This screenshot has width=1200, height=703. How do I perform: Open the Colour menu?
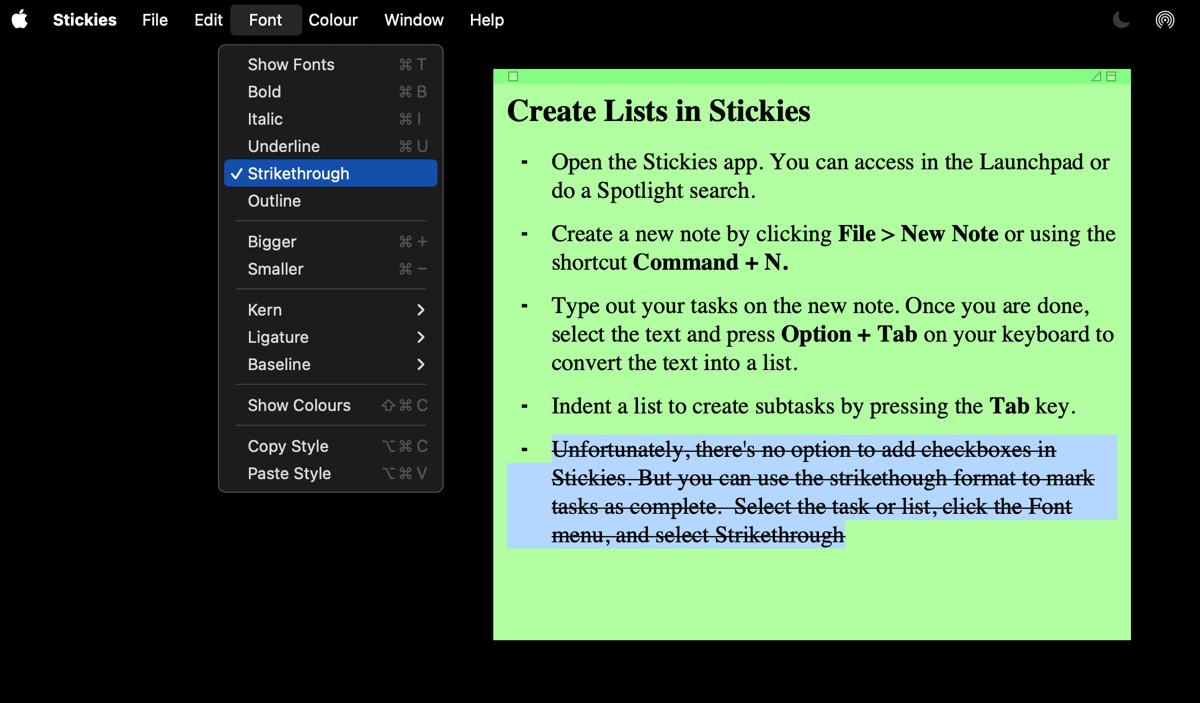tap(333, 19)
